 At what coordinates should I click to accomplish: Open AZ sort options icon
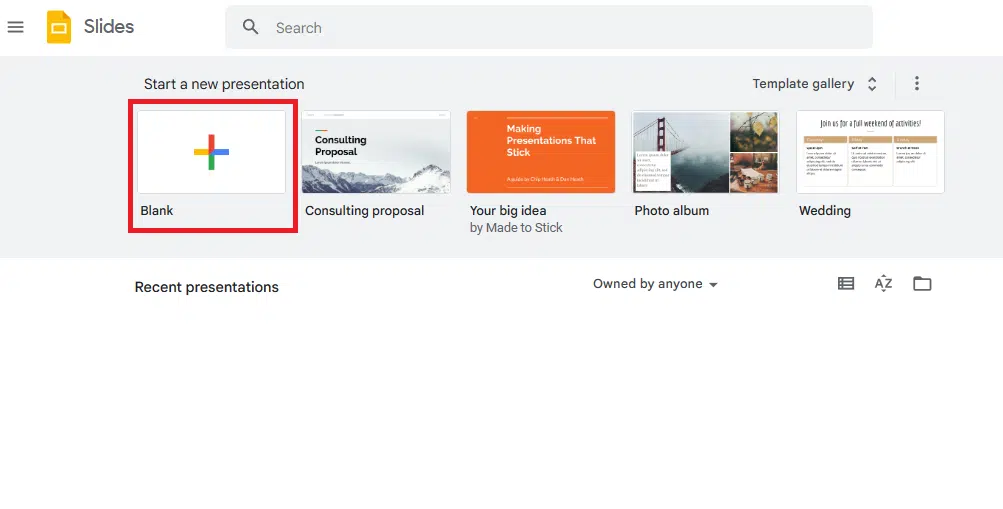pyautogui.click(x=883, y=284)
